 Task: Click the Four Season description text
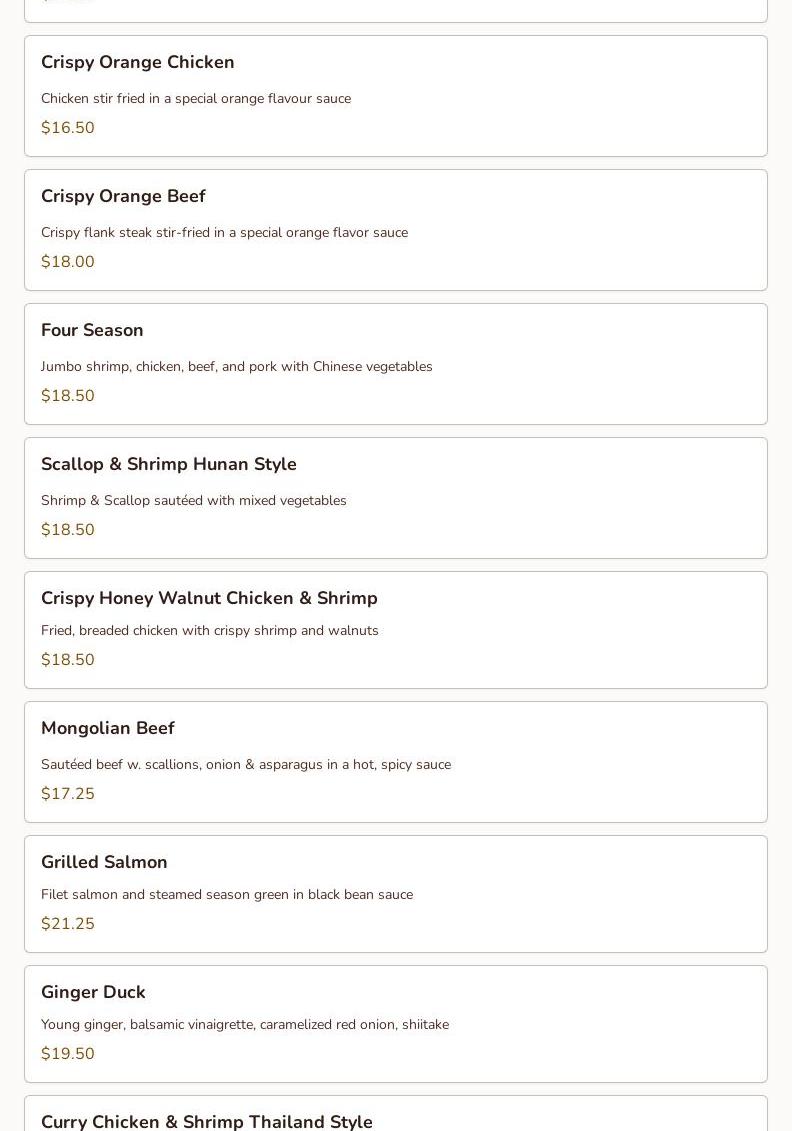pos(237,366)
